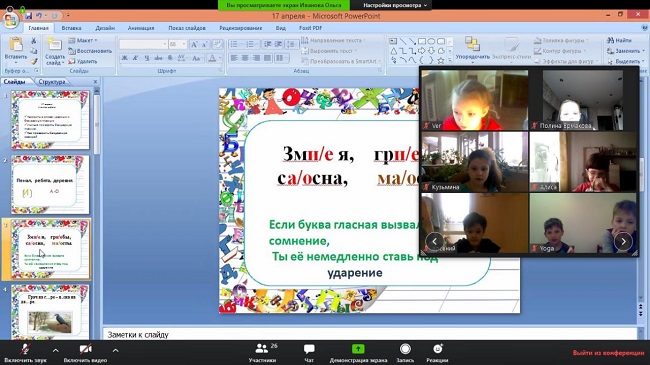
Task: Open the Zoom Chat panel
Action: [x=309, y=349]
